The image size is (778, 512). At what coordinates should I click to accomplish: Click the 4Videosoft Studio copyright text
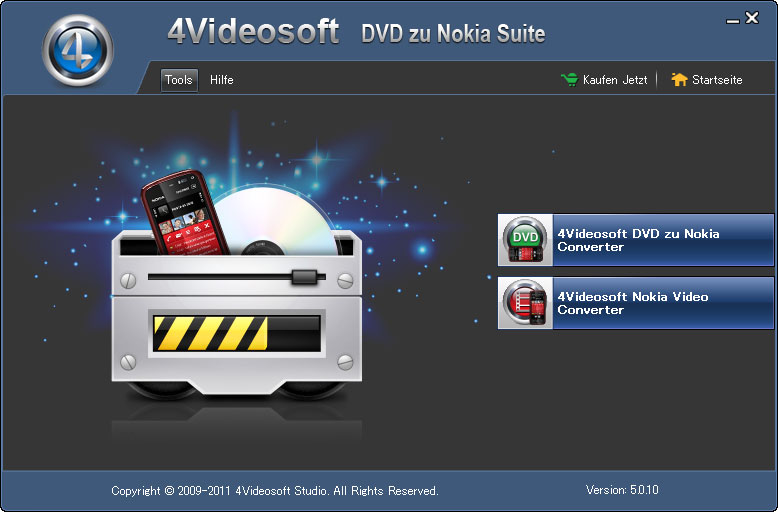tap(275, 491)
